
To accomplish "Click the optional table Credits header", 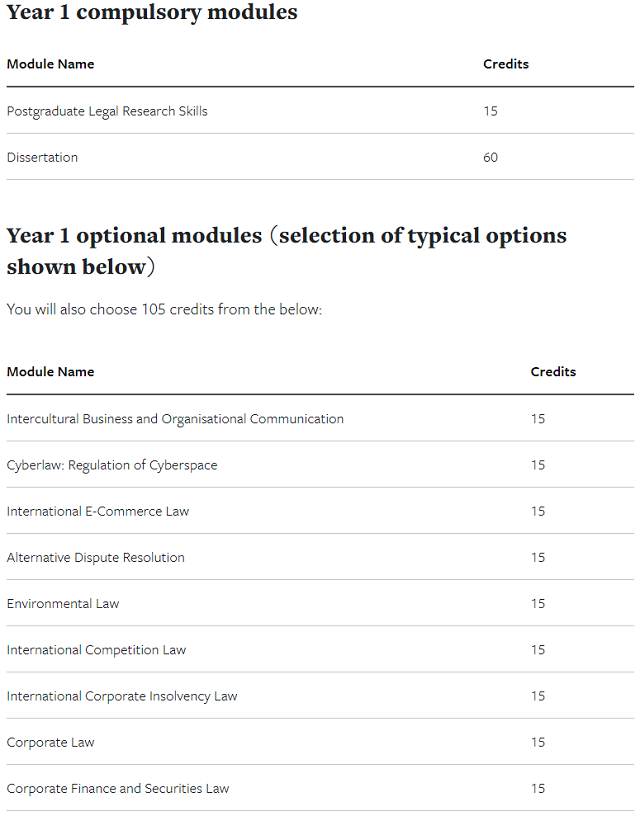I will coord(553,372).
